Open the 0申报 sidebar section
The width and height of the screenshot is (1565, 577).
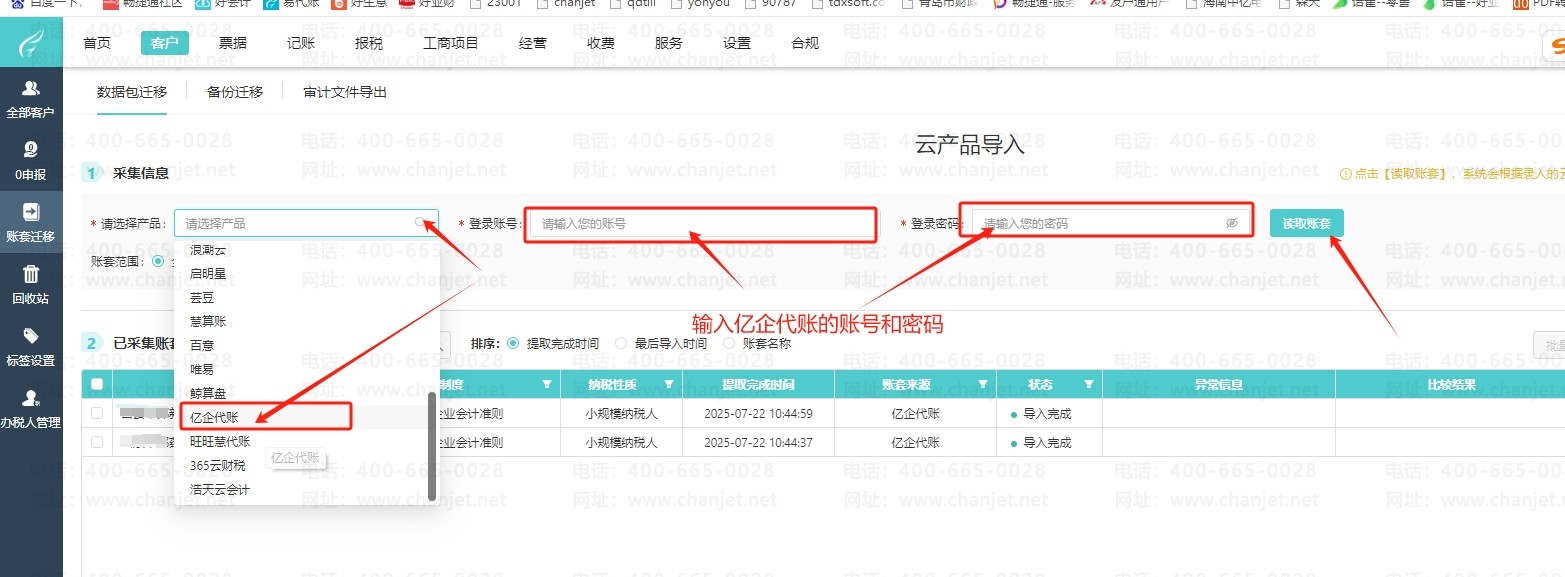(31, 161)
